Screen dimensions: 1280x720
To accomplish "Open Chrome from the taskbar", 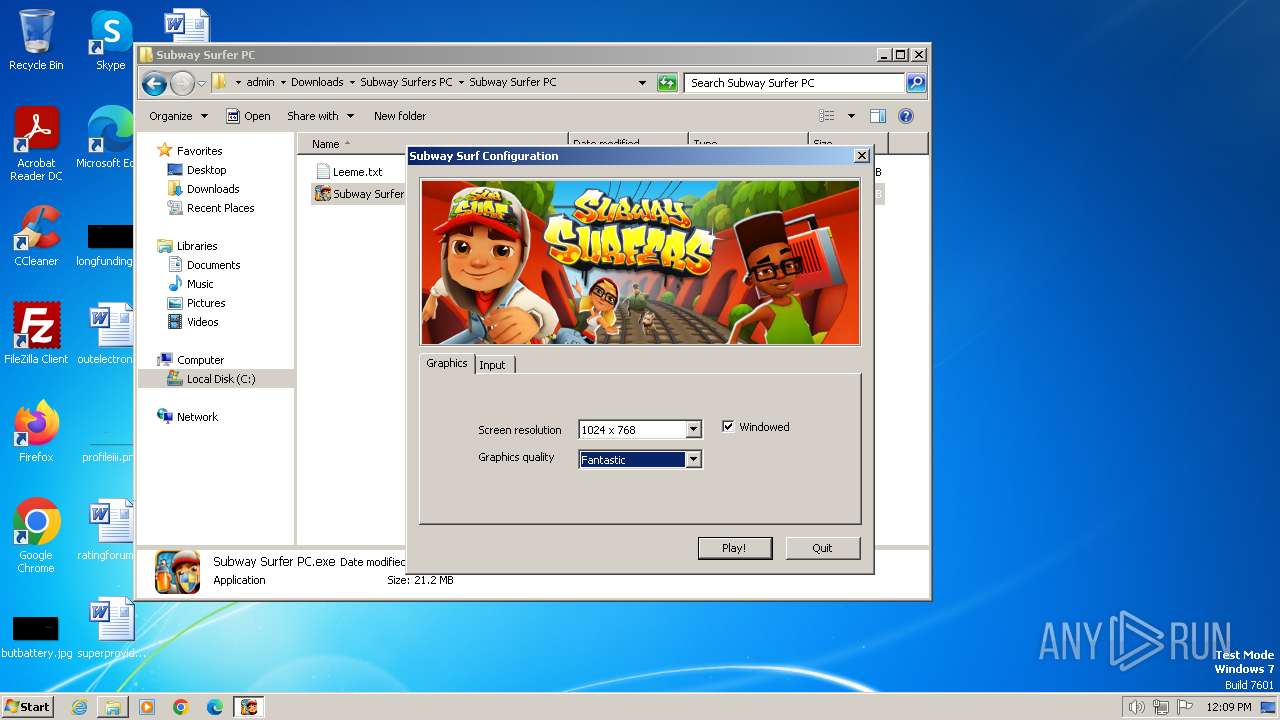I will click(x=181, y=707).
